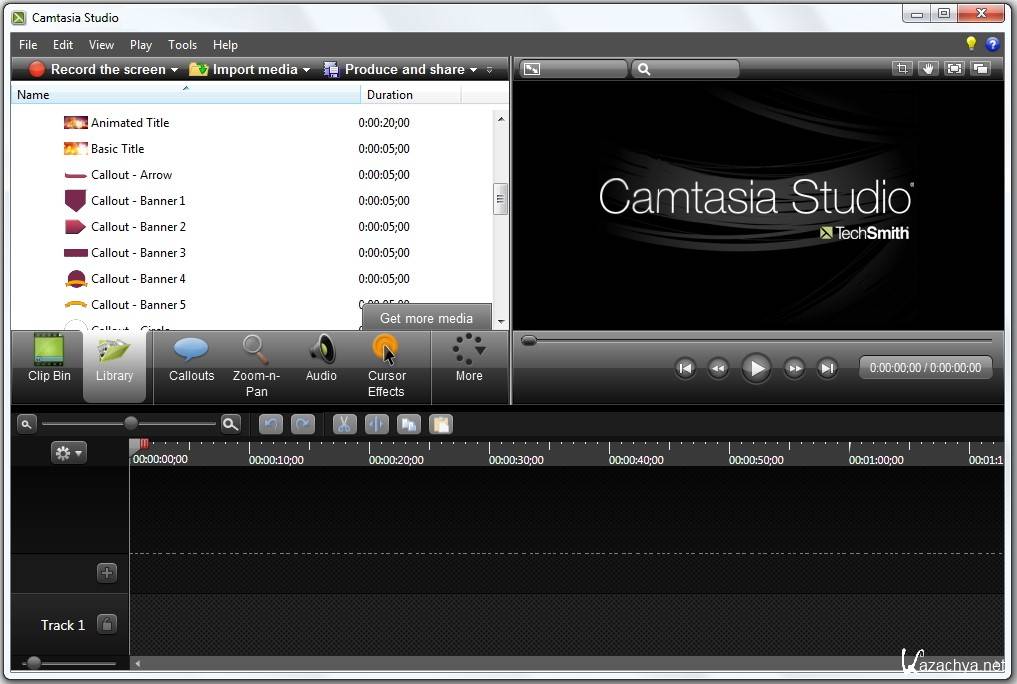The image size is (1017, 684).
Task: Expand the Record the screen dropdown arrow
Action: click(x=174, y=70)
